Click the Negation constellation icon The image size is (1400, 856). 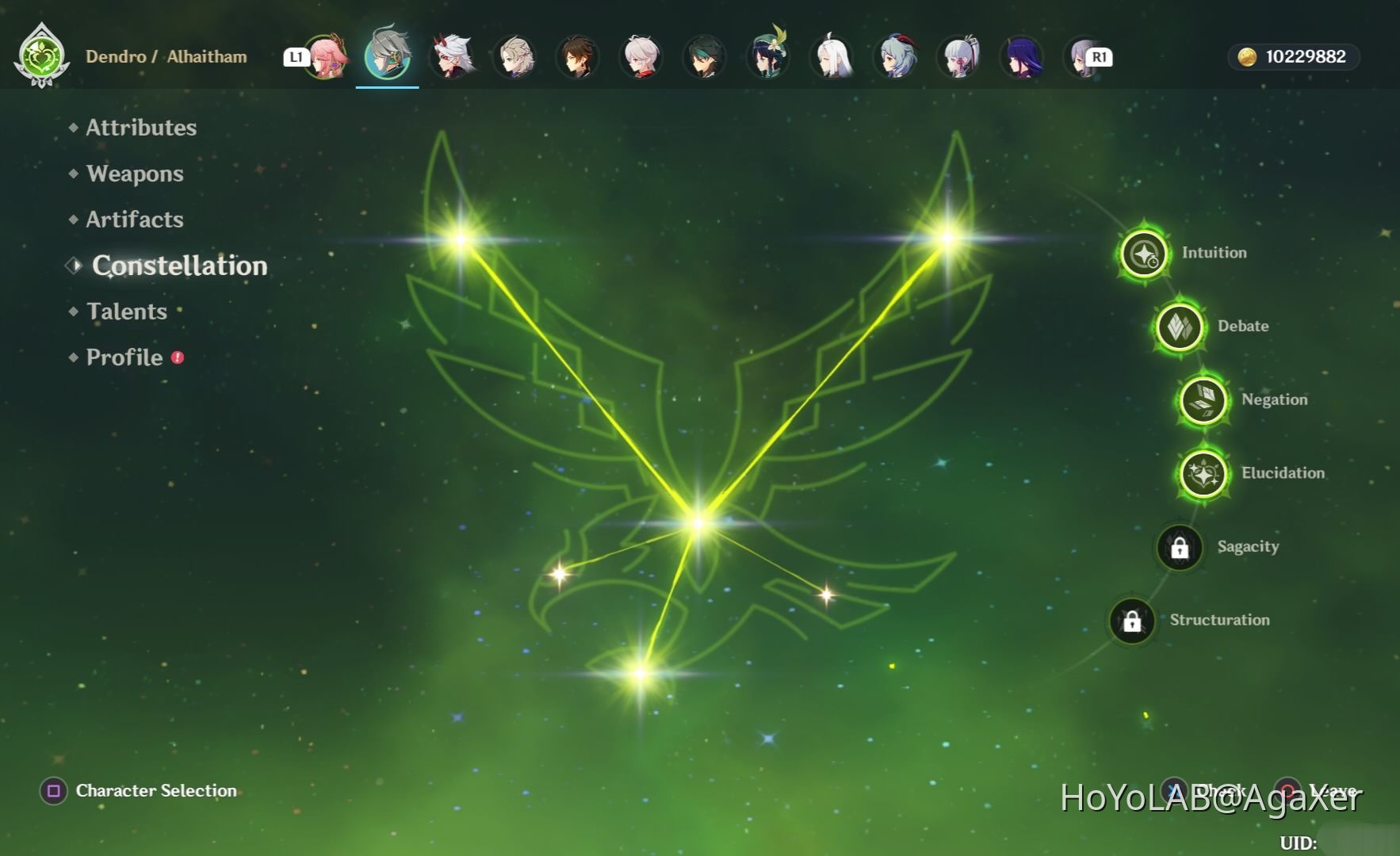tap(1203, 400)
